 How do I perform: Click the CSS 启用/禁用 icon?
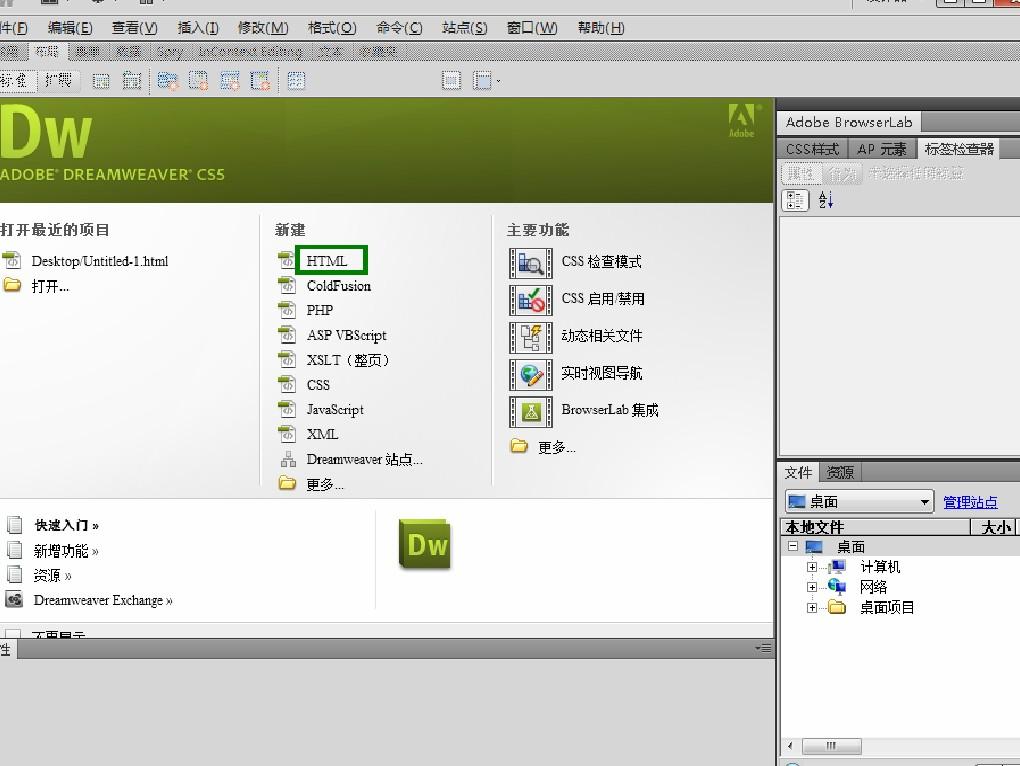tap(530, 300)
